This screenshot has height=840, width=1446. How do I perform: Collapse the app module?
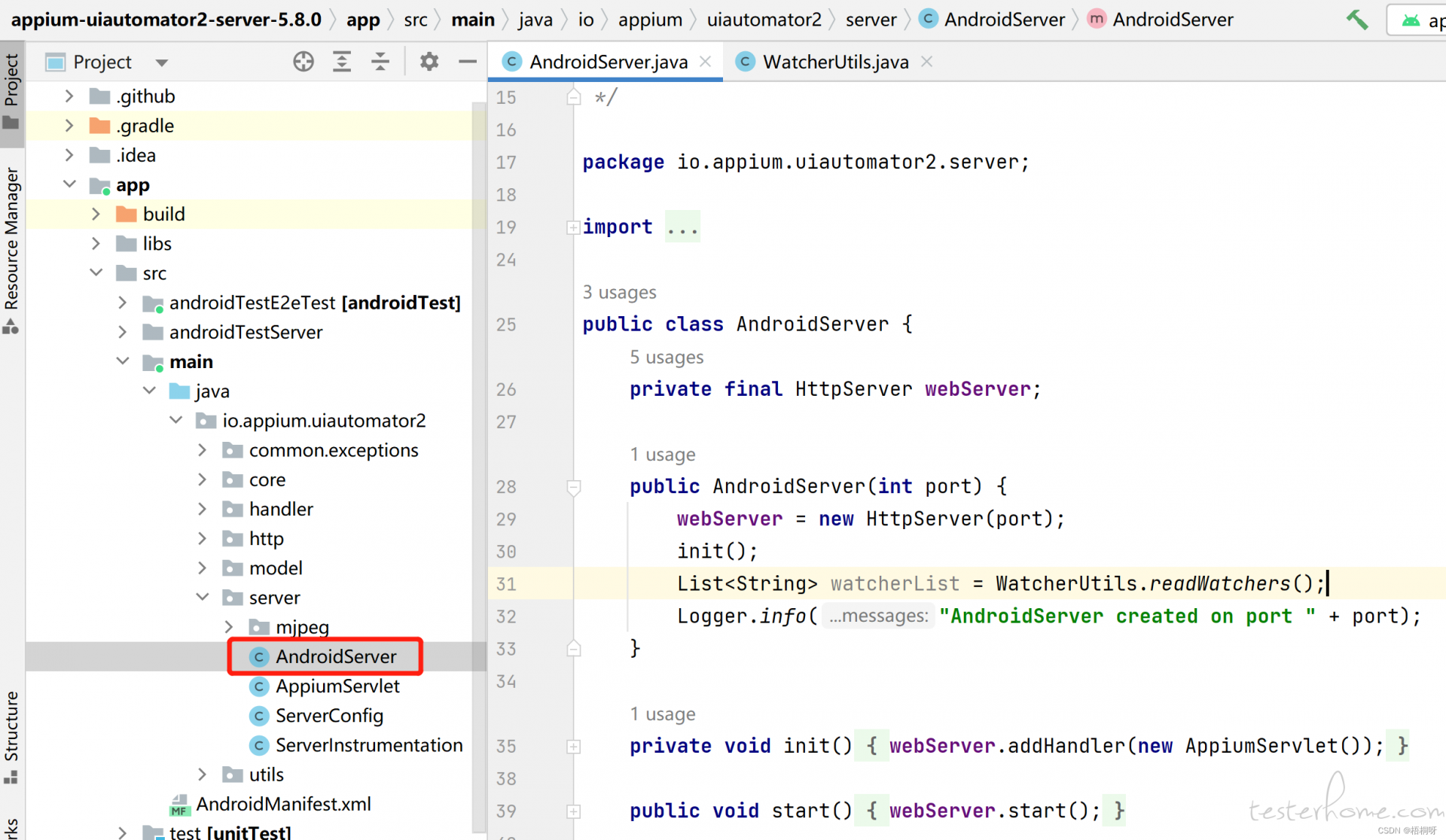click(x=69, y=184)
